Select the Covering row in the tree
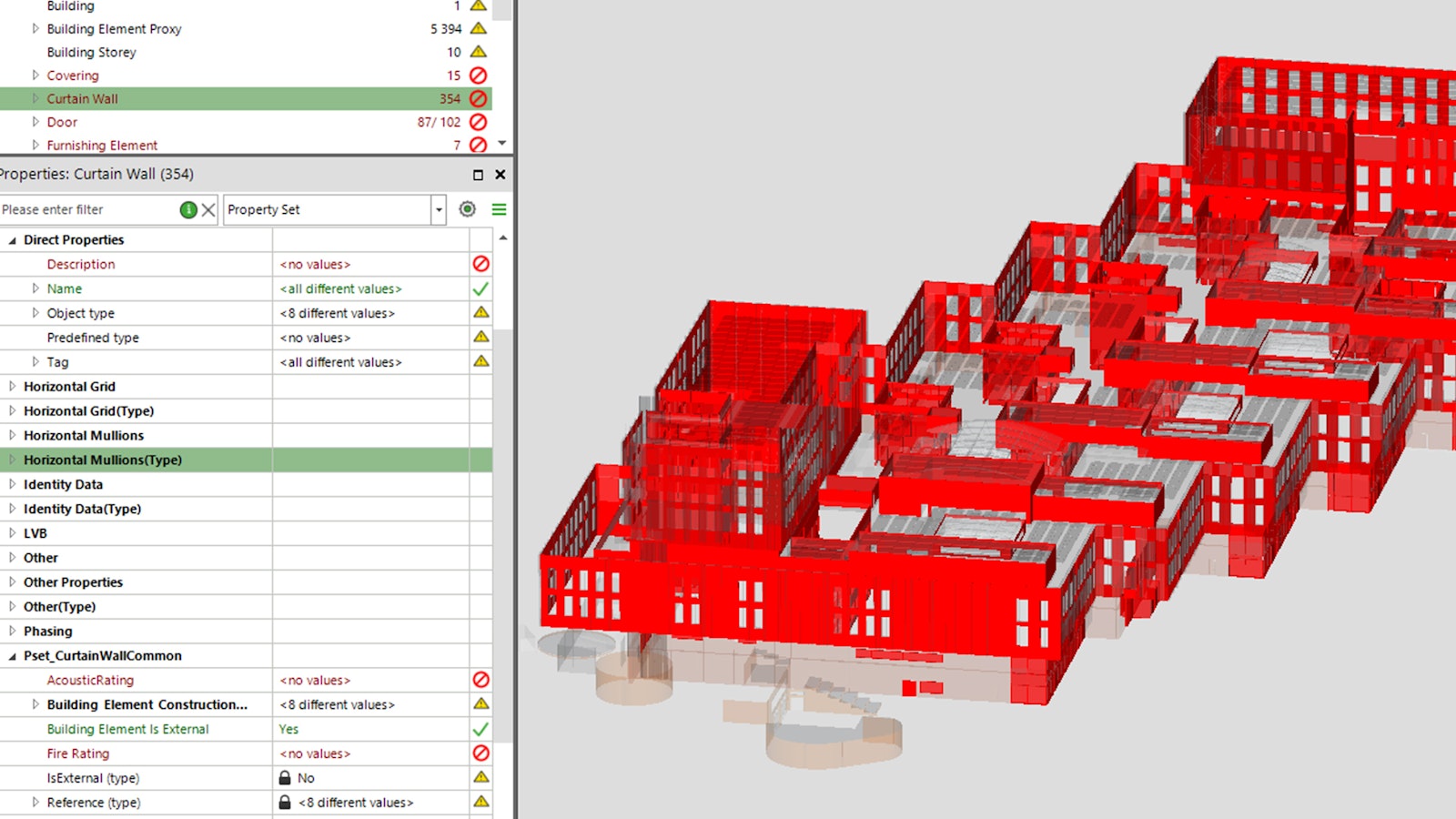 73,76
